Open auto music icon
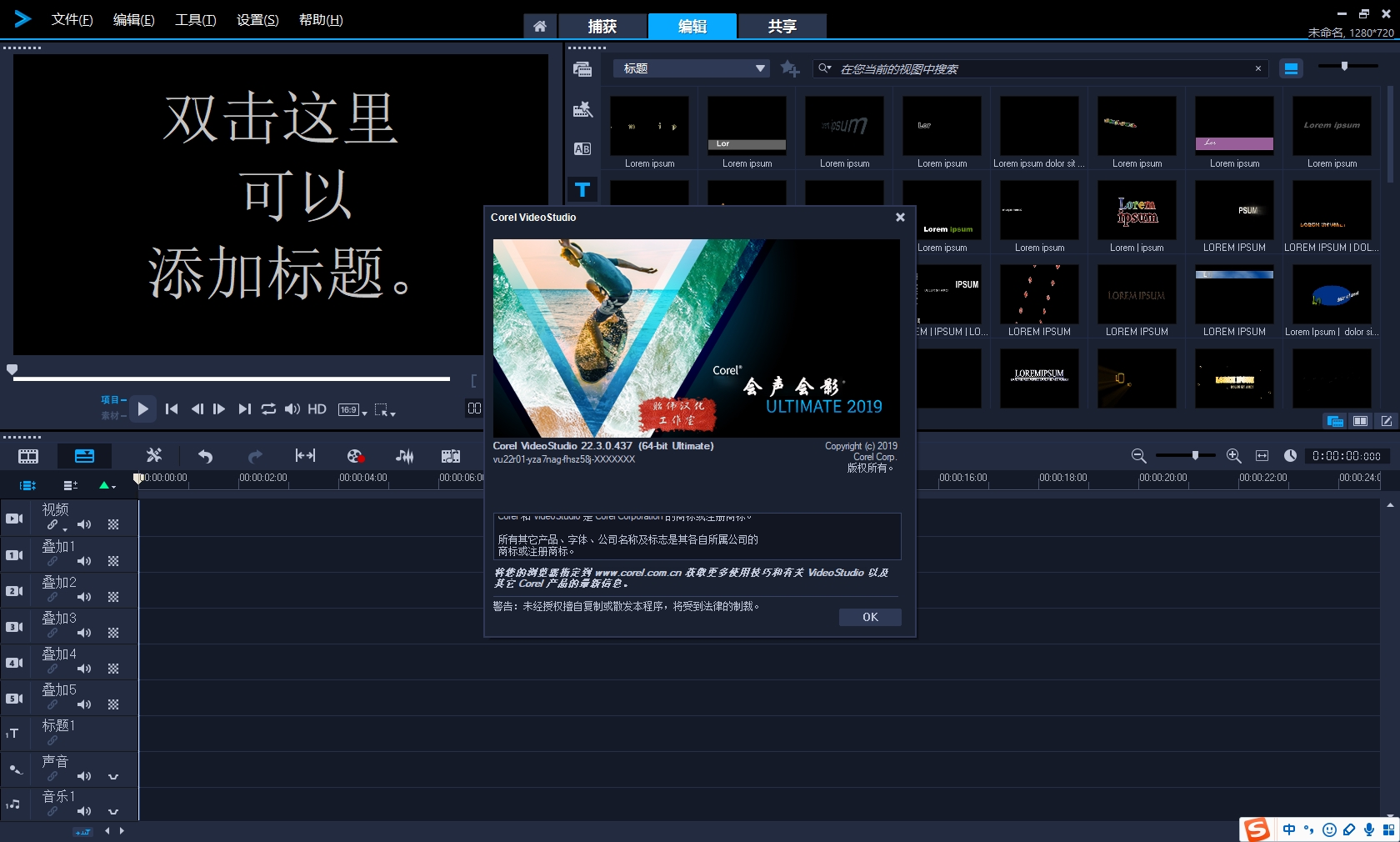 [451, 456]
